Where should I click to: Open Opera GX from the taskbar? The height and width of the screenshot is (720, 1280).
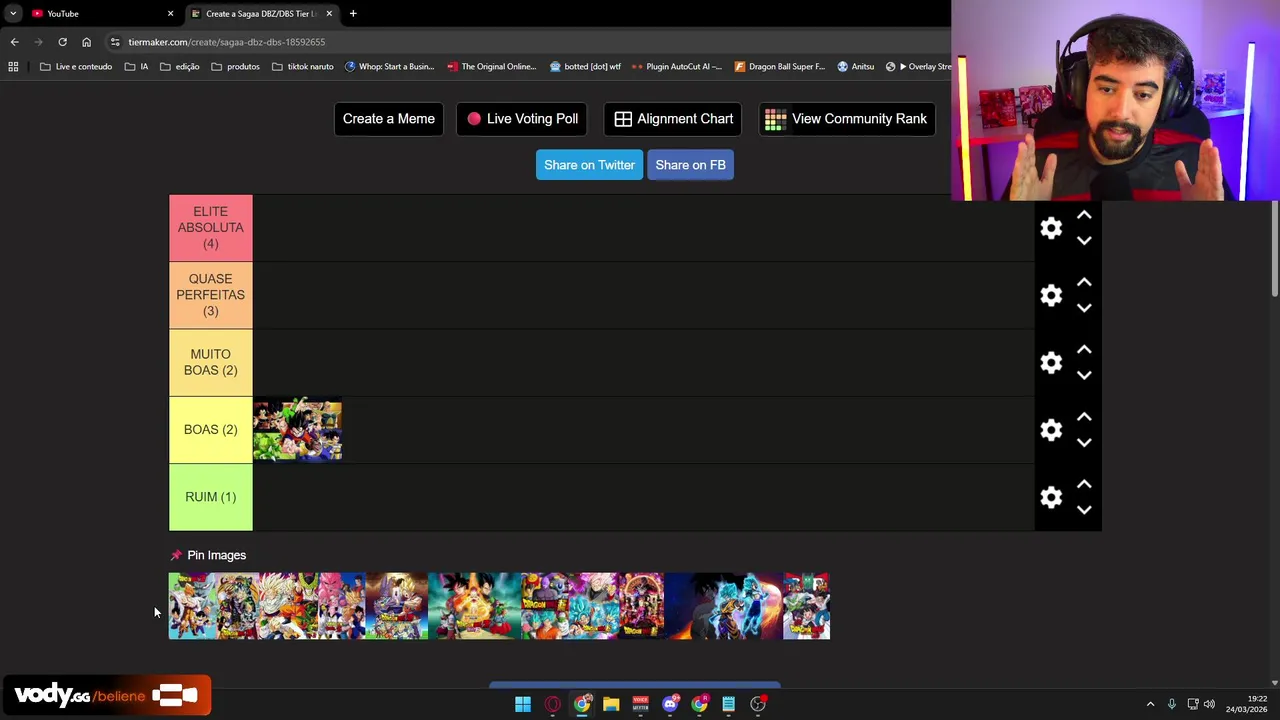pos(552,704)
